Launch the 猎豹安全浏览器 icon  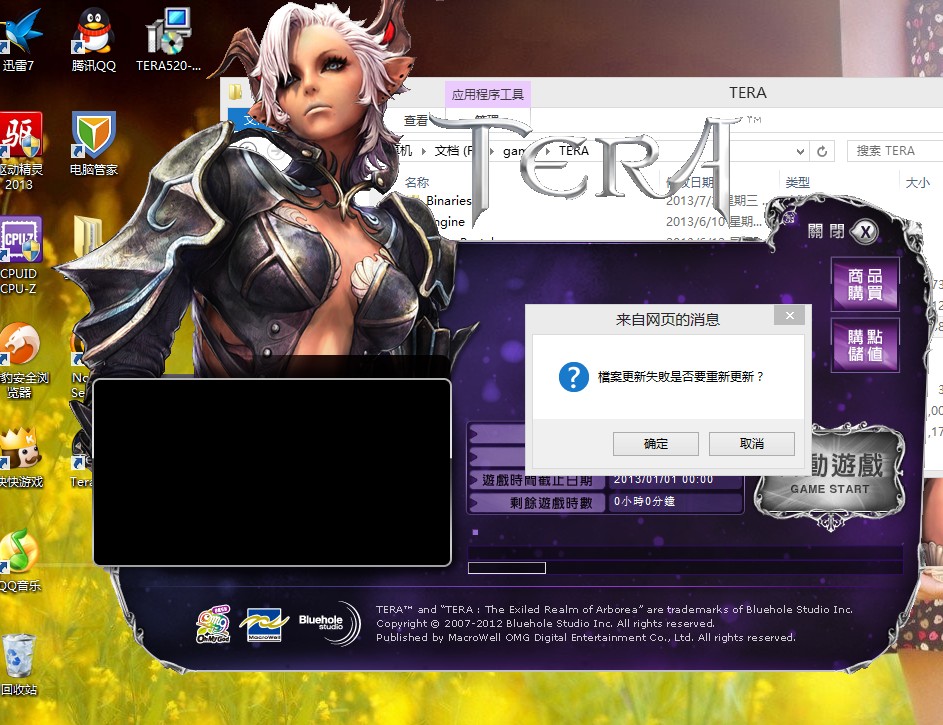[x=23, y=361]
